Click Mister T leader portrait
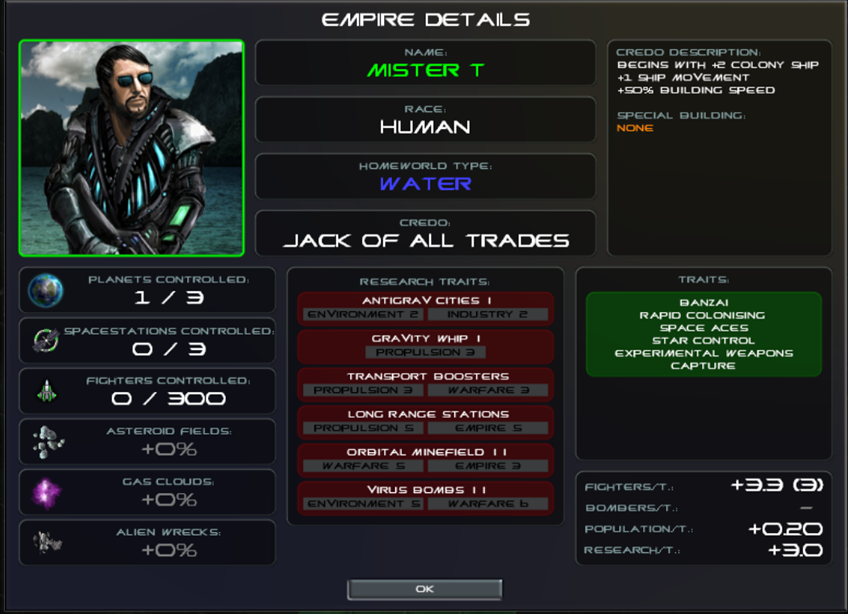This screenshot has width=848, height=614. click(x=131, y=148)
